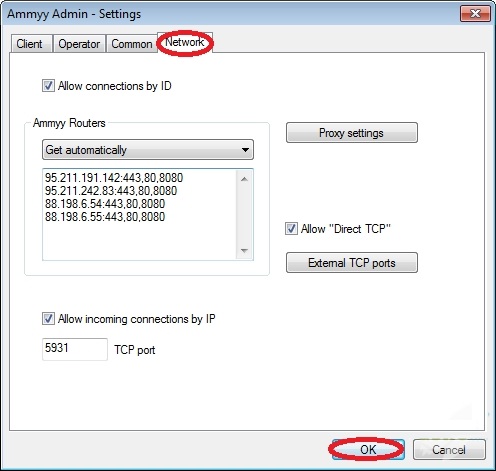The height and width of the screenshot is (471, 496).
Task: Close the Ammyy Admin Settings window
Action: click(475, 14)
